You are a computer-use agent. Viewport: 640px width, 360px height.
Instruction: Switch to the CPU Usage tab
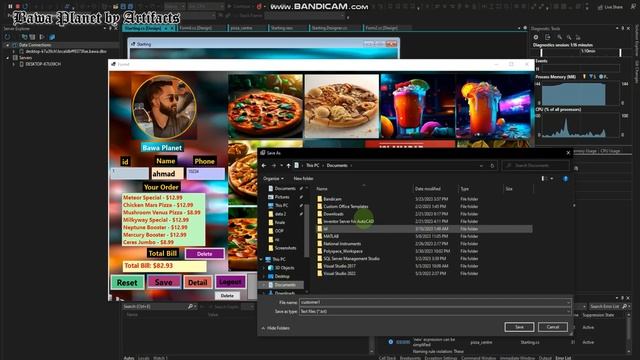pos(610,151)
